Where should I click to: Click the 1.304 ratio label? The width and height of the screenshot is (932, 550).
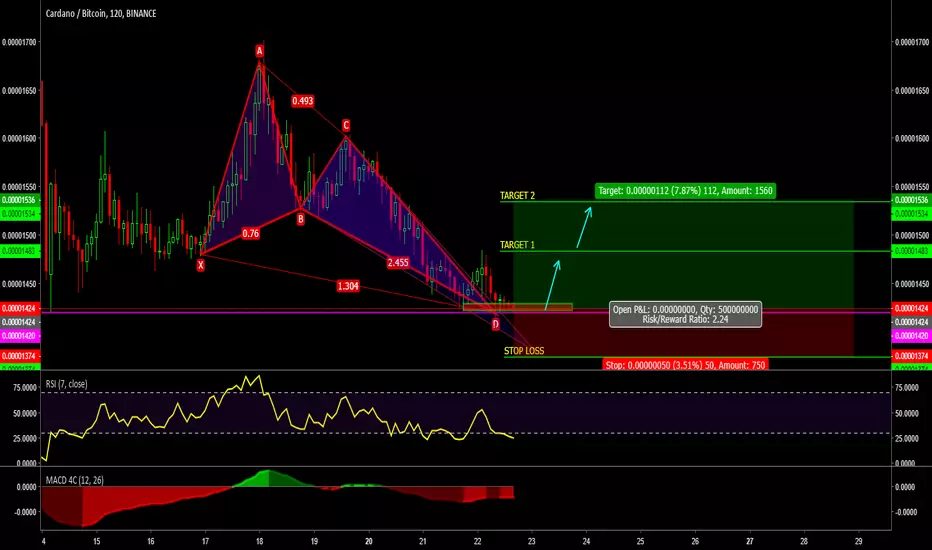pos(348,286)
